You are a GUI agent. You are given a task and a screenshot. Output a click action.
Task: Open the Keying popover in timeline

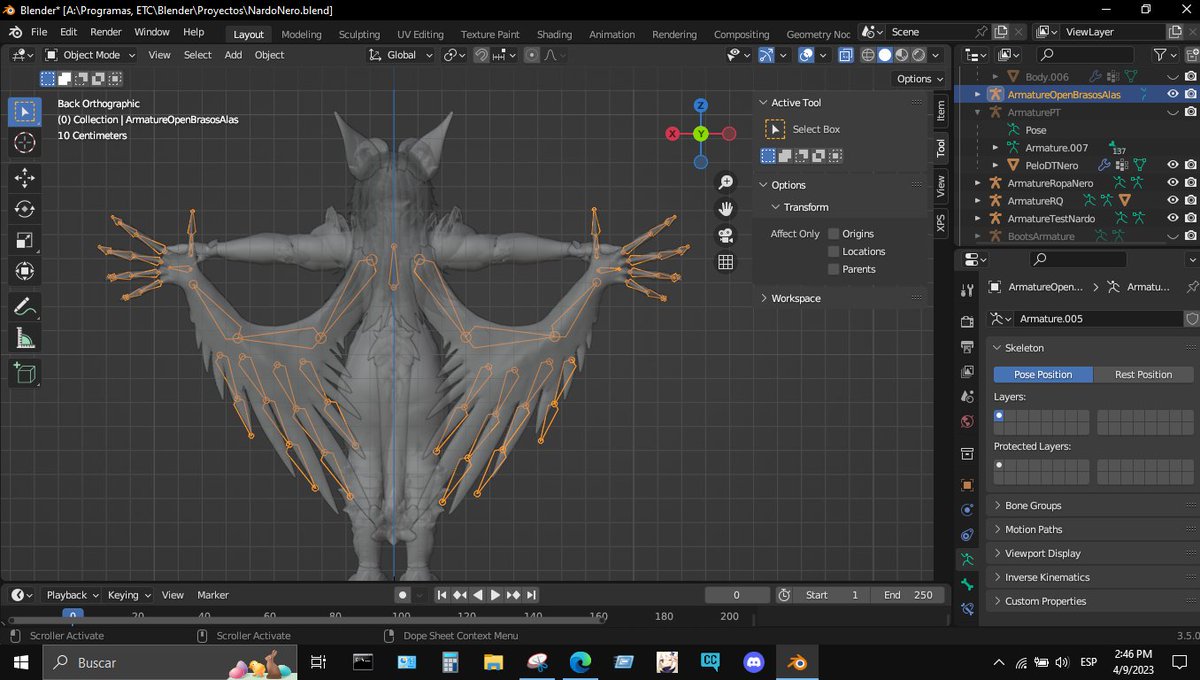[x=129, y=595]
